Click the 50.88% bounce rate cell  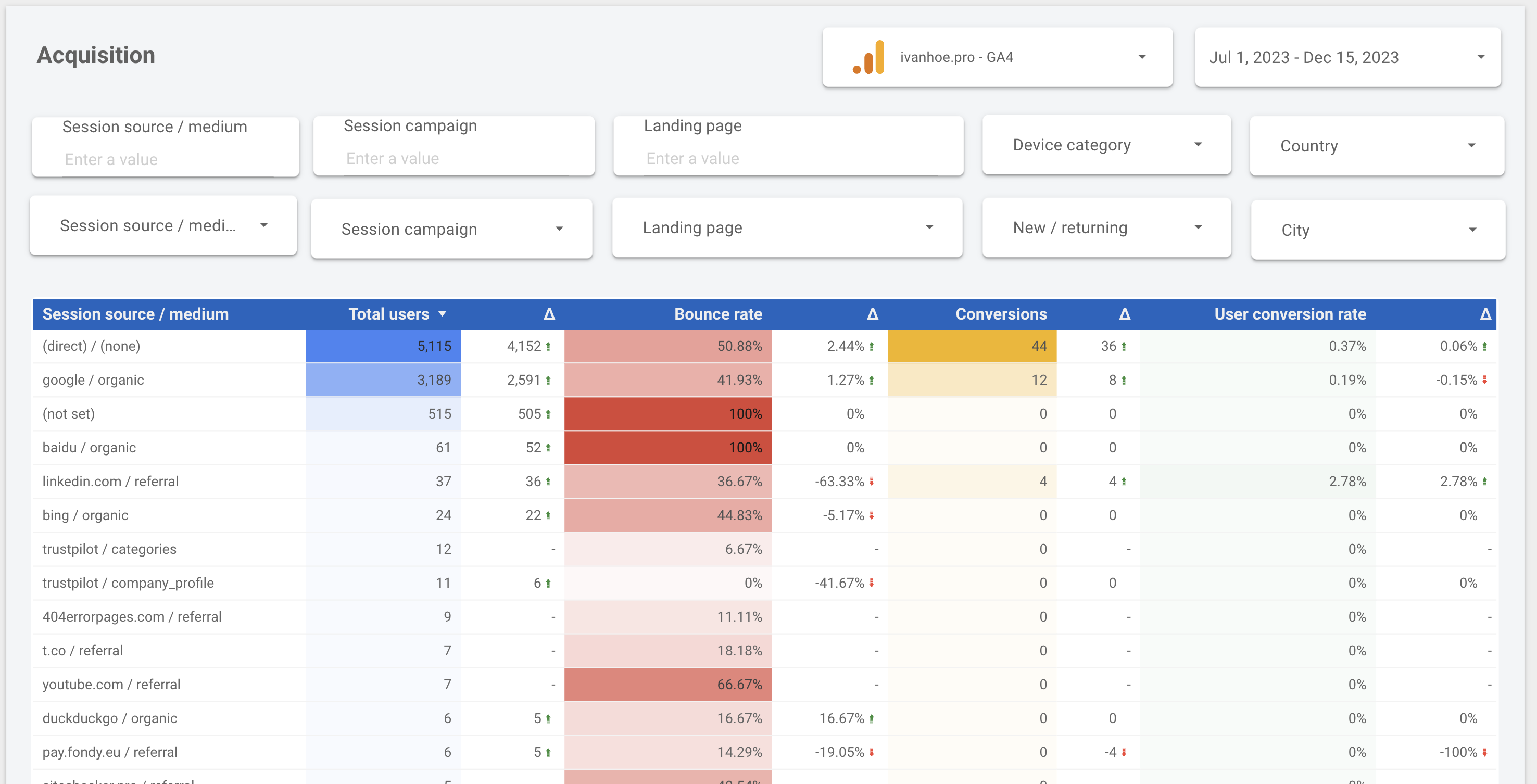[667, 346]
